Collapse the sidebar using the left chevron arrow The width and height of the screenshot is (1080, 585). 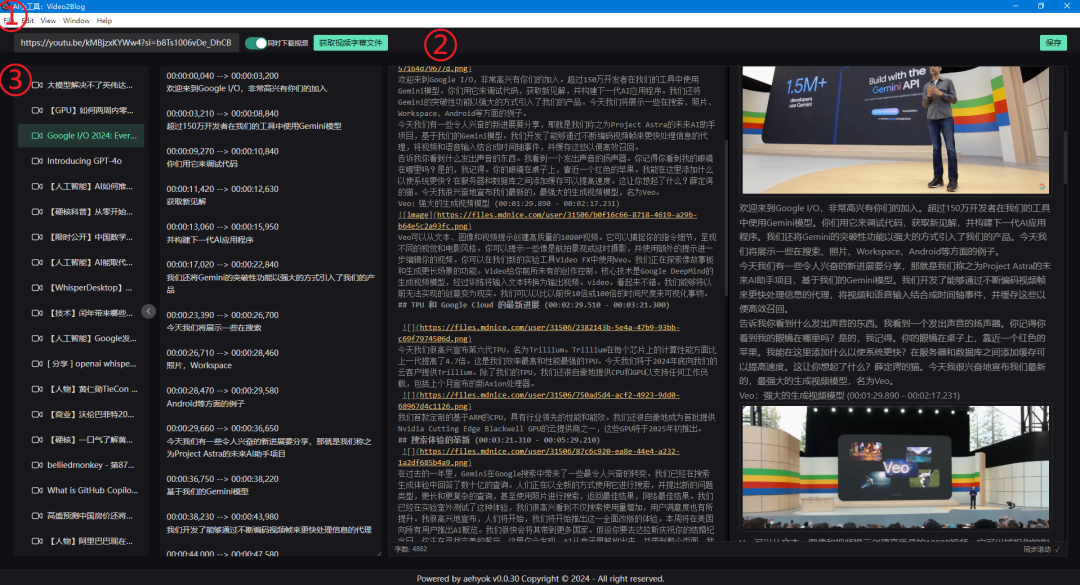(148, 311)
